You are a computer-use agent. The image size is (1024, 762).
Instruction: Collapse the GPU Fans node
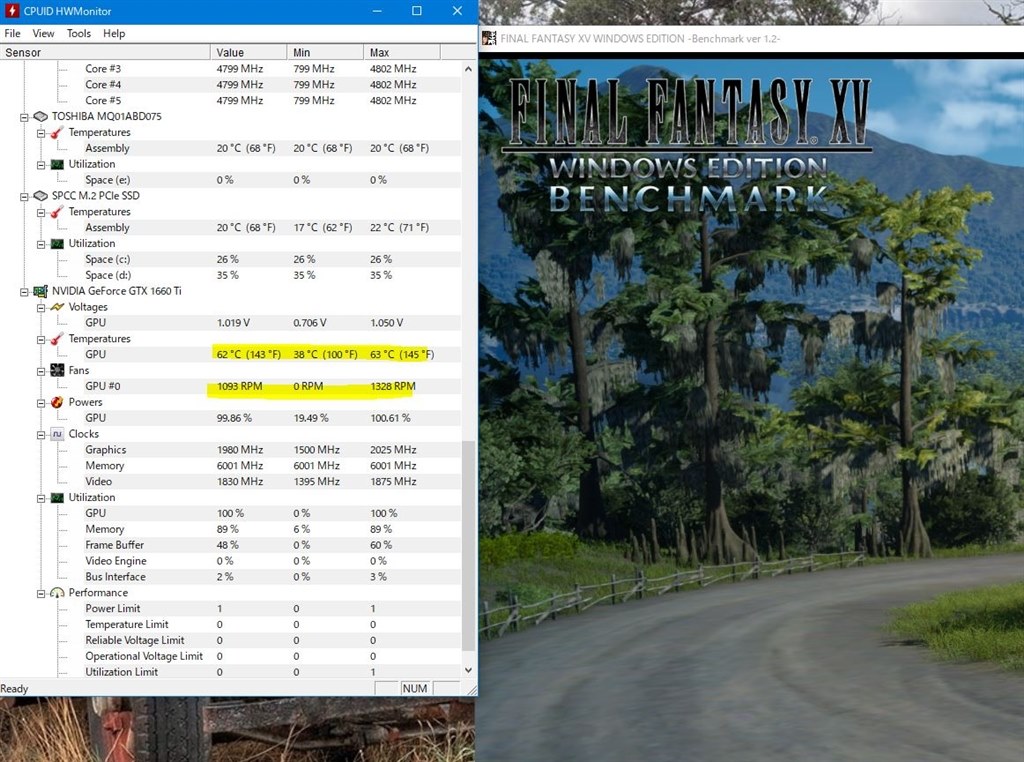[40, 372]
